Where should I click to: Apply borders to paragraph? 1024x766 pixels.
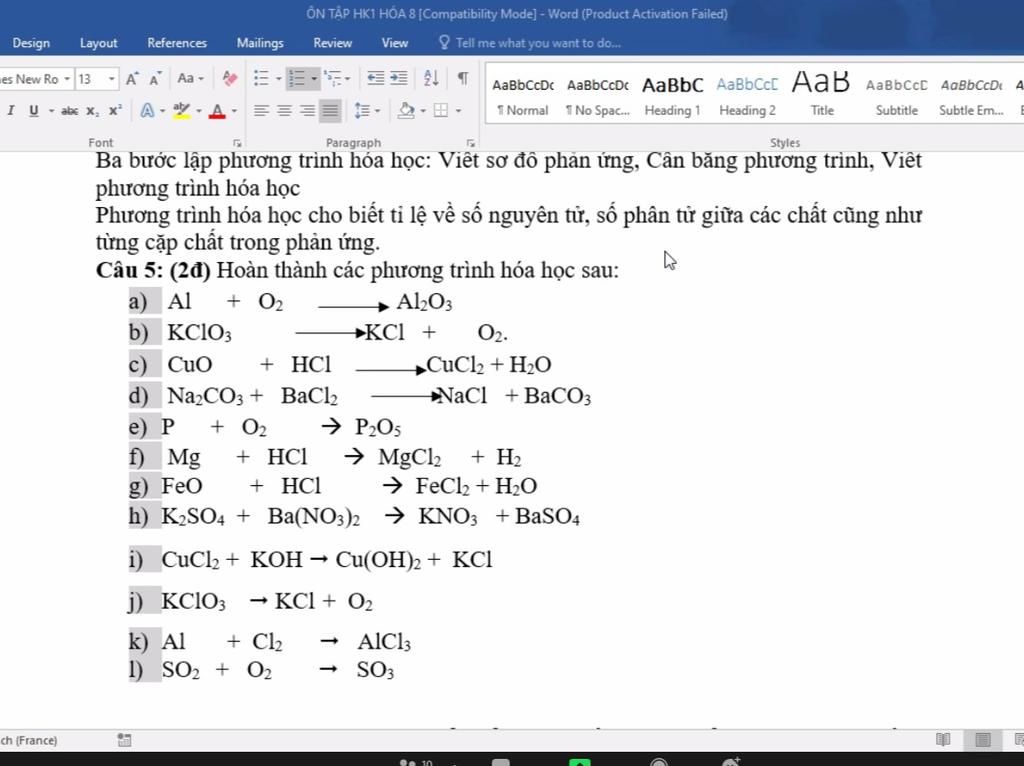[441, 110]
